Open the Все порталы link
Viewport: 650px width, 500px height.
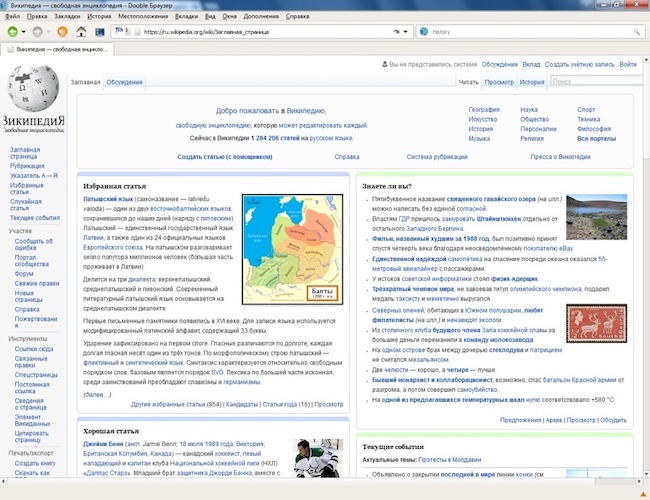596,138
